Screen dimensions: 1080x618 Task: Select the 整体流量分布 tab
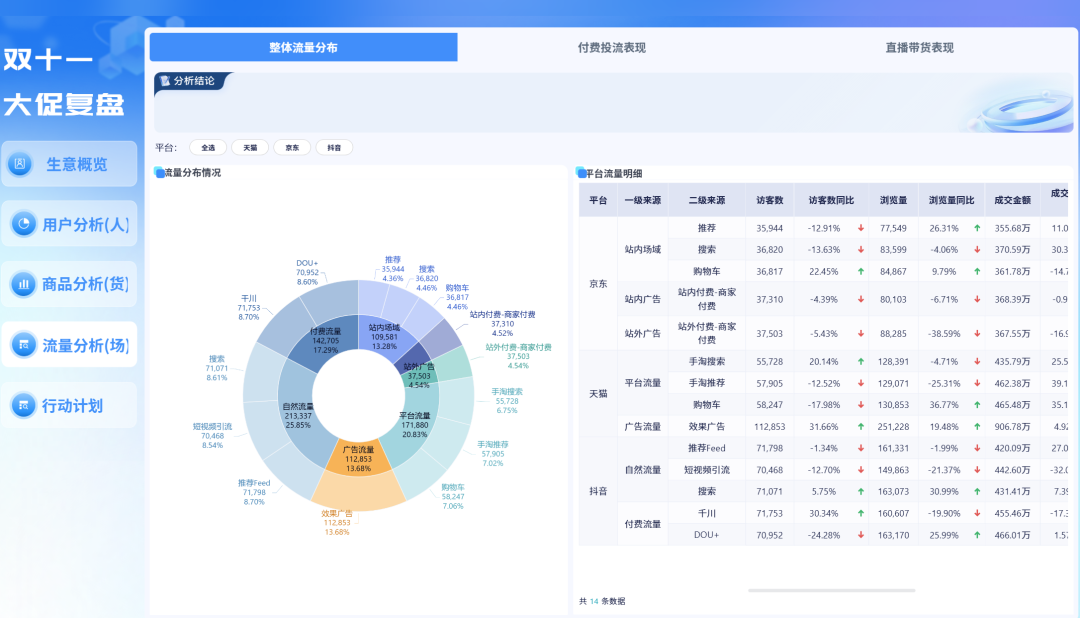[304, 48]
